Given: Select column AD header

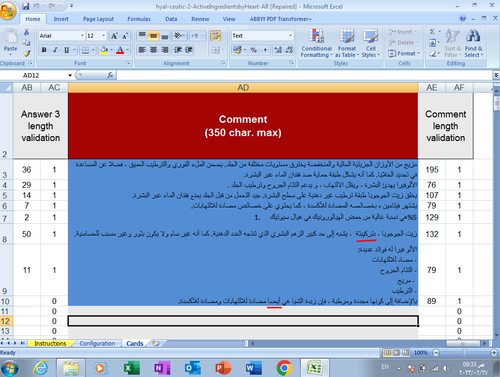Looking at the screenshot, I should point(243,87).
